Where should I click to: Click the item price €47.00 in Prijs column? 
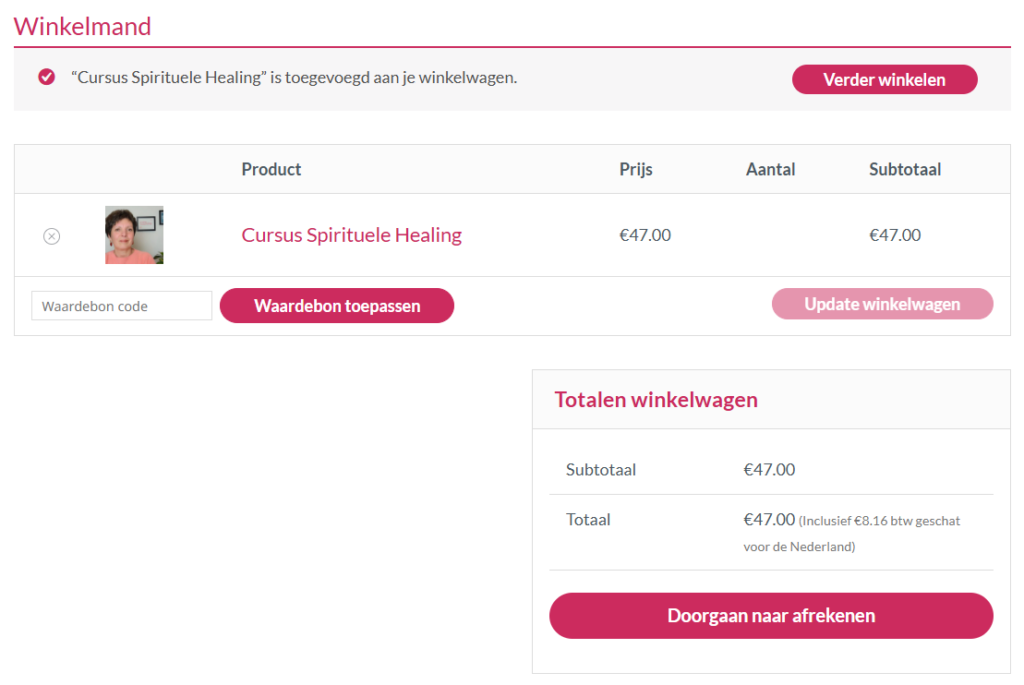pyautogui.click(x=645, y=235)
